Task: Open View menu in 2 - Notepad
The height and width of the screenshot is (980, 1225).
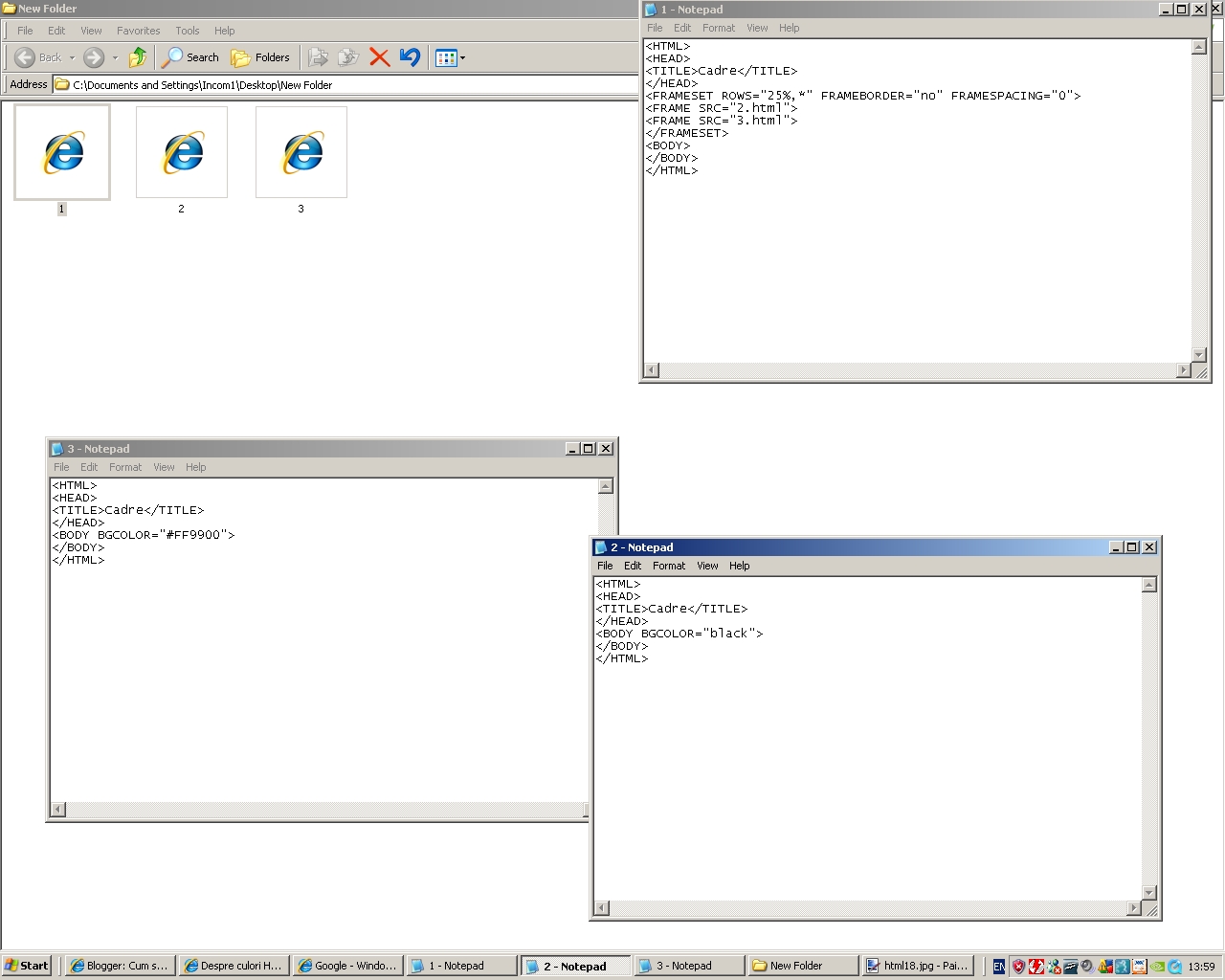Action: coord(707,566)
